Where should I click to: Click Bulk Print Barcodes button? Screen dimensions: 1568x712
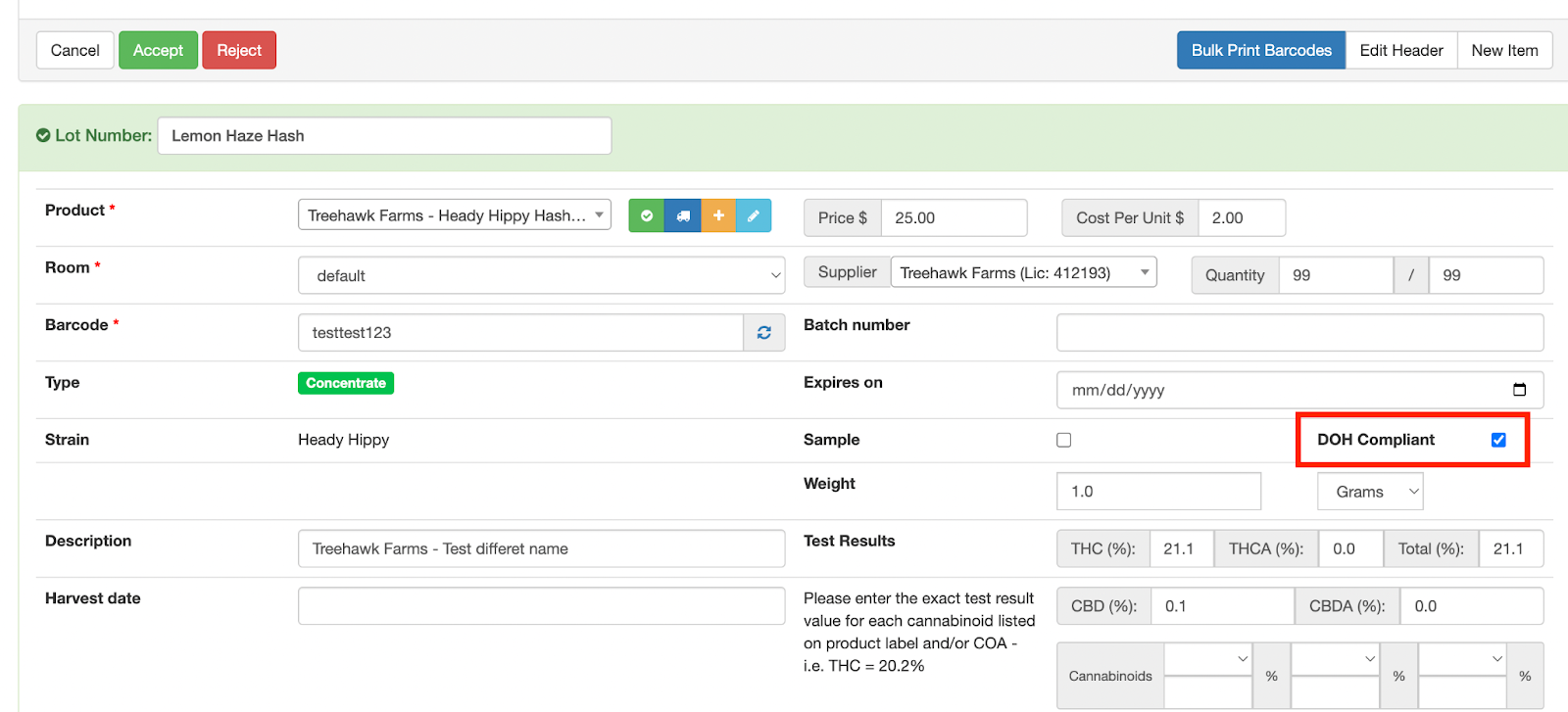[1261, 50]
